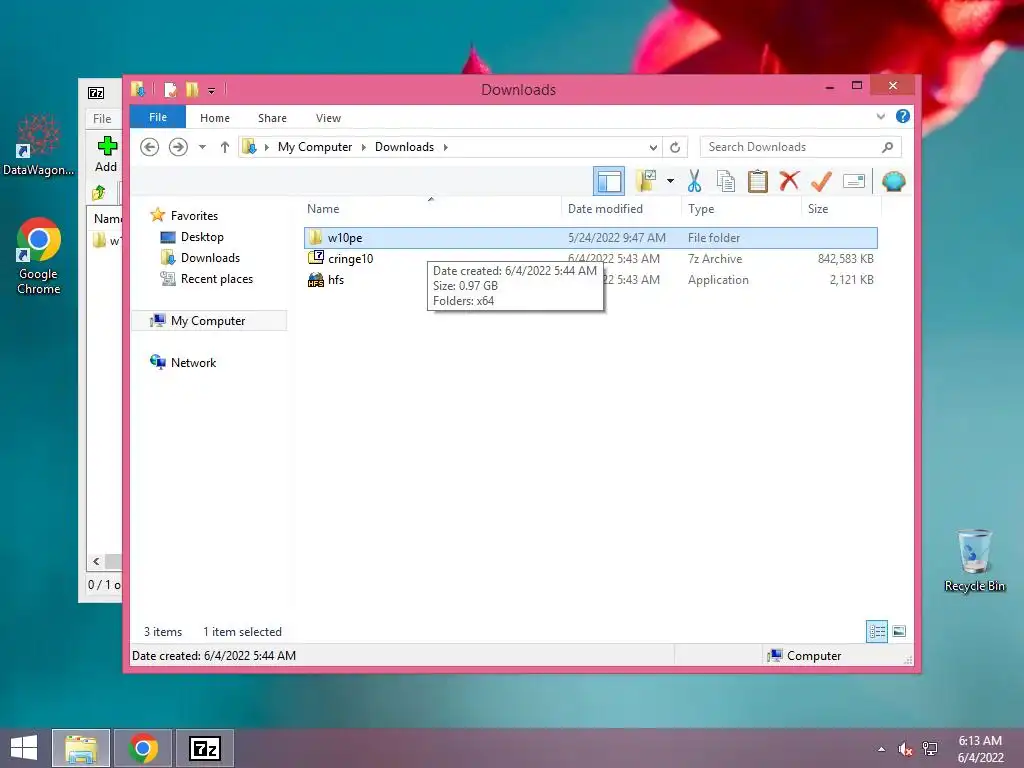Click the blue shell icon in toolbar
Image resolution: width=1024 pixels, height=768 pixels.
(893, 181)
